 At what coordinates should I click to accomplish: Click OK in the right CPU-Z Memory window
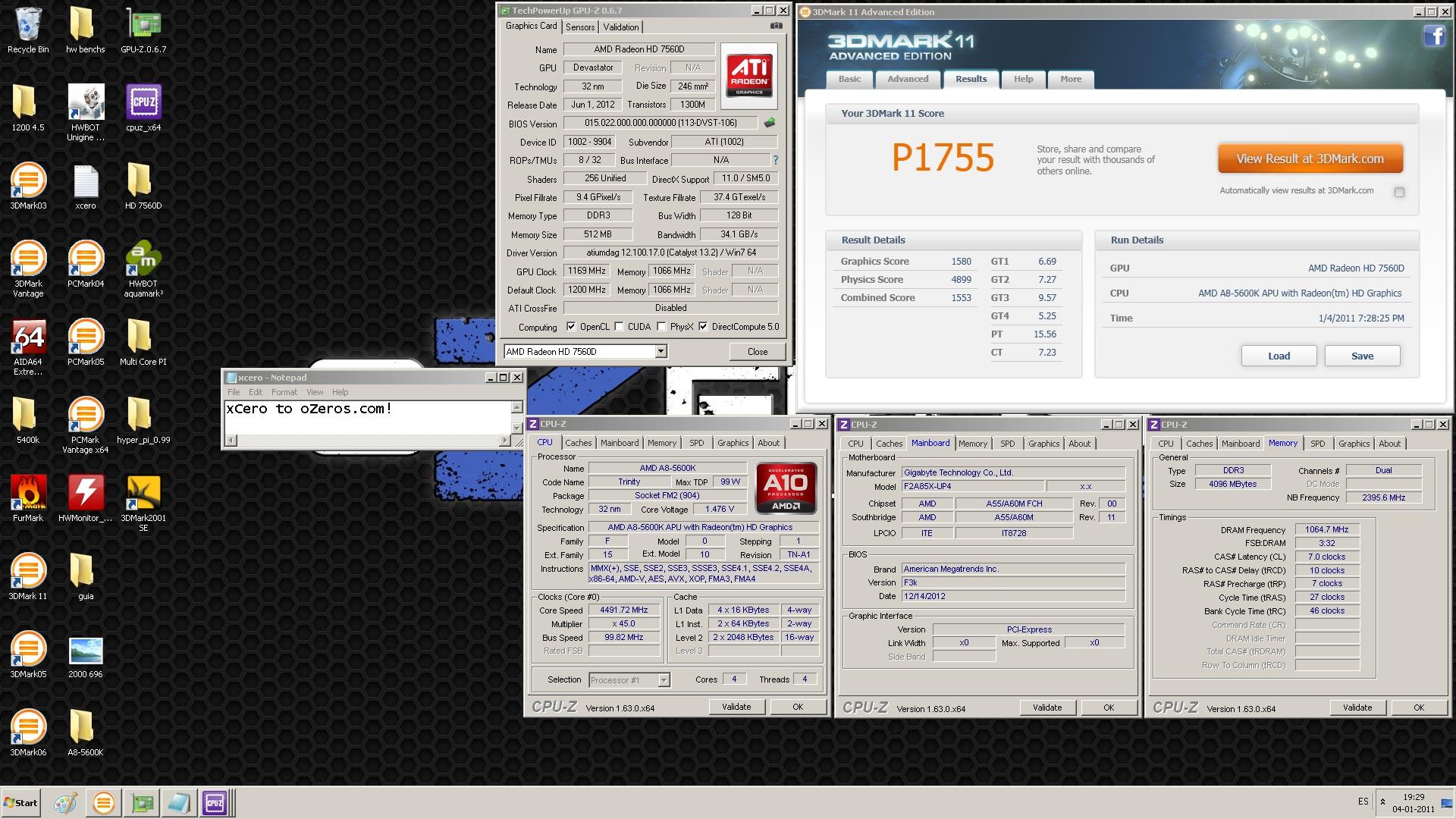1418,708
